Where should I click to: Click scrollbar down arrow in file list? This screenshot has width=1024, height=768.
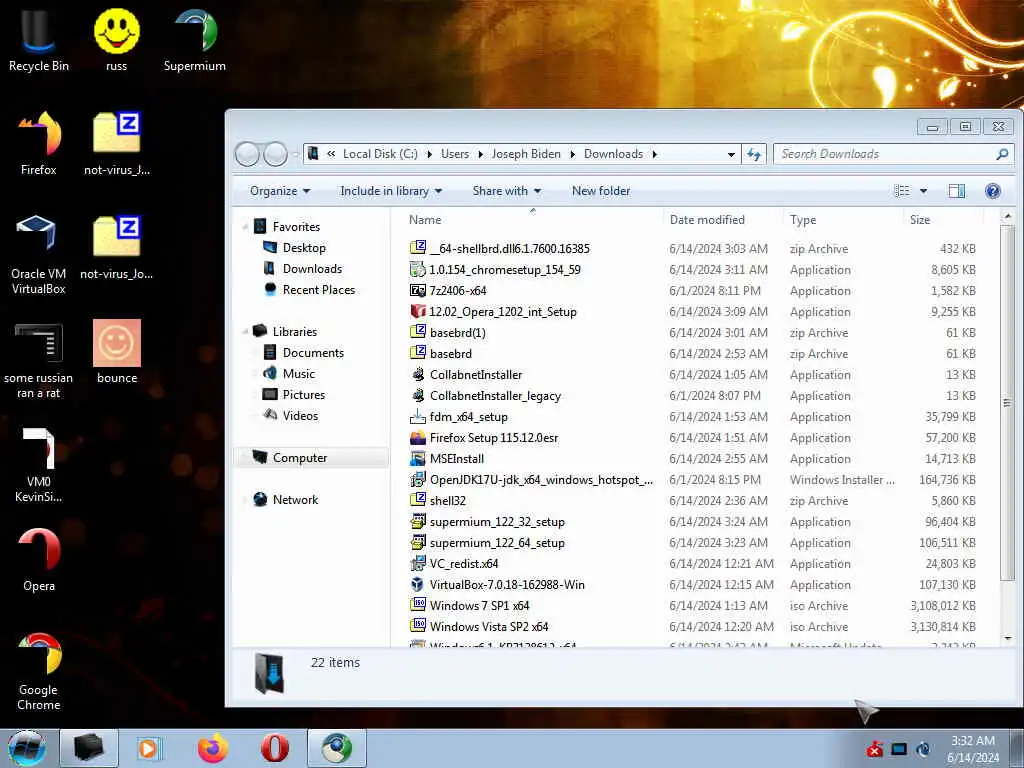(x=1008, y=638)
